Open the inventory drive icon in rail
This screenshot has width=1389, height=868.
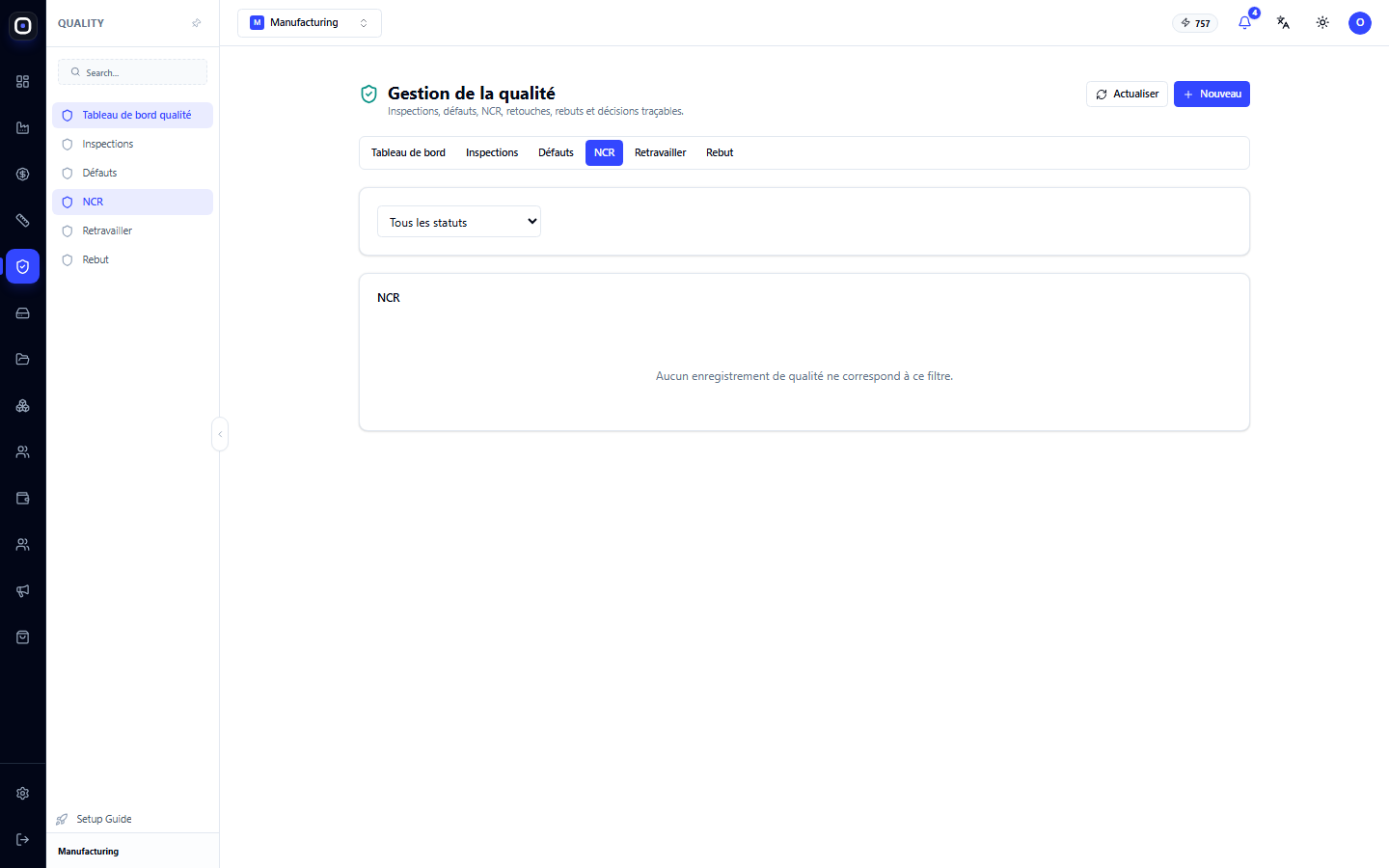click(x=23, y=313)
